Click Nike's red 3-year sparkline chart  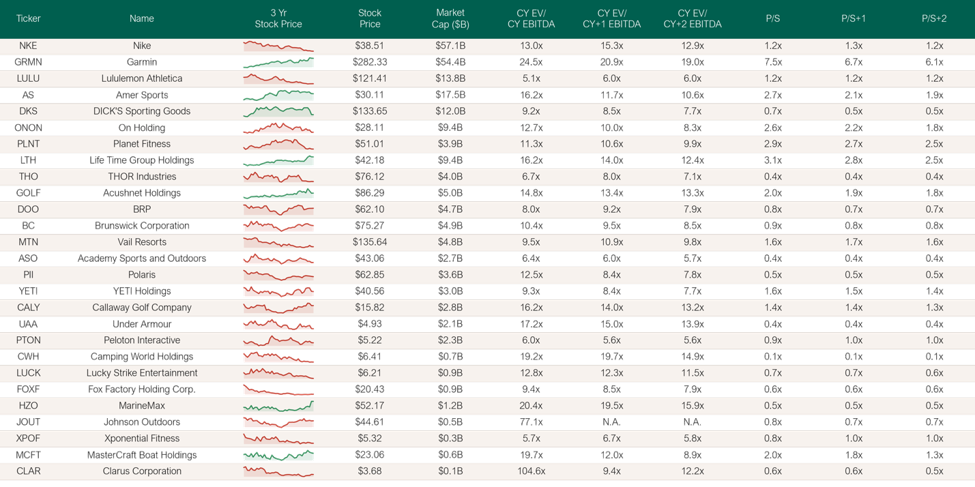tap(279, 46)
